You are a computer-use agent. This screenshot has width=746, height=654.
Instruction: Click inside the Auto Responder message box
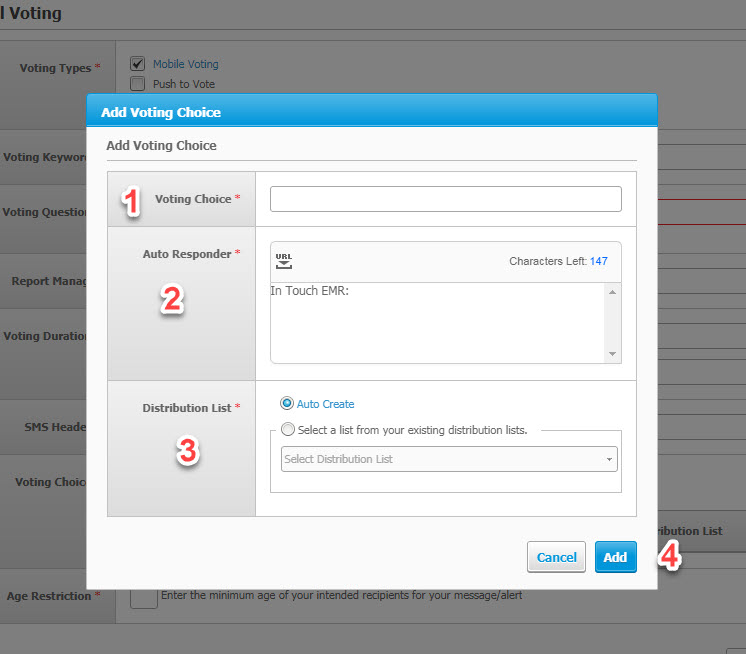click(438, 322)
